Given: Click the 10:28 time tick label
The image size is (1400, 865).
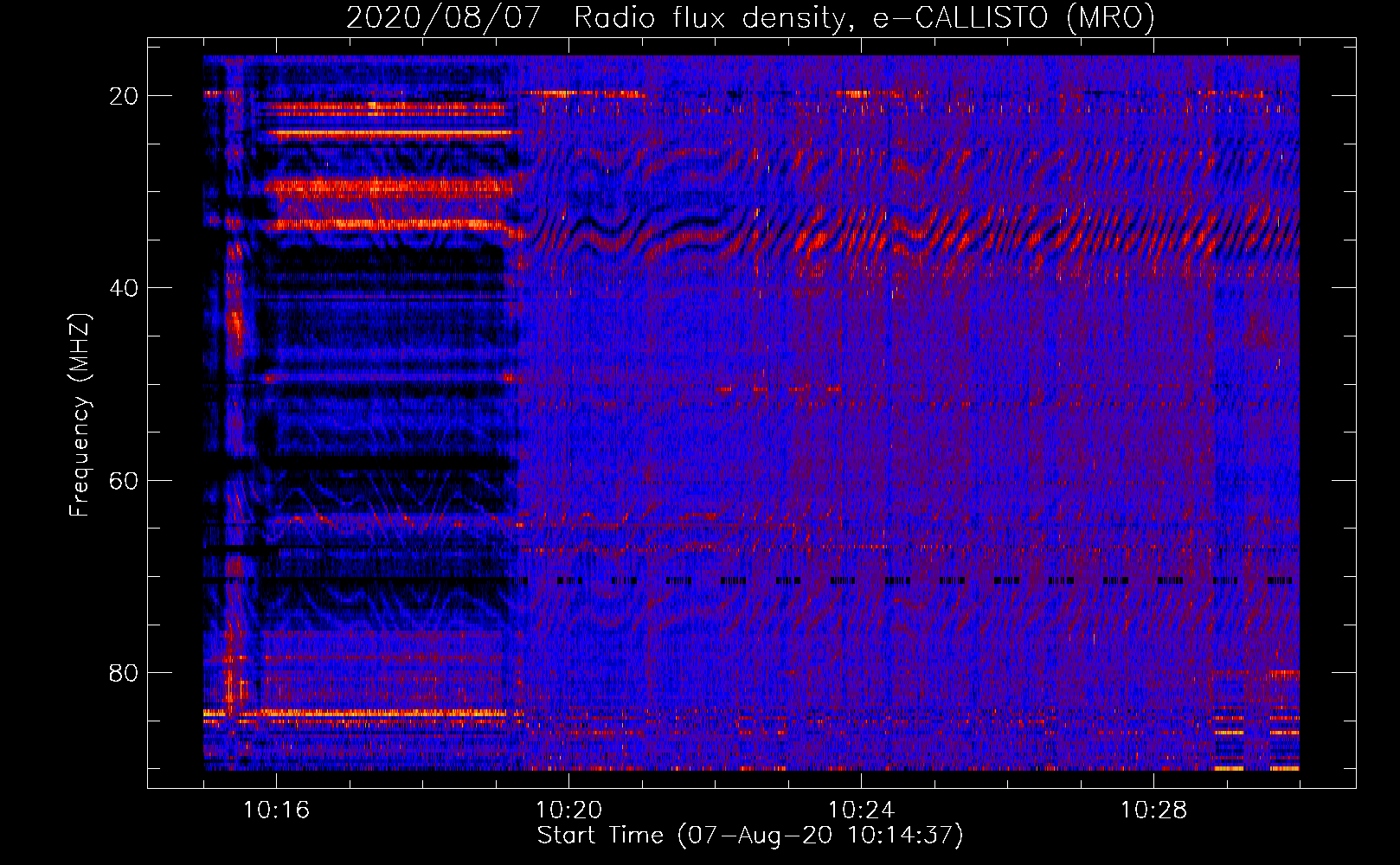Looking at the screenshot, I should [1153, 811].
